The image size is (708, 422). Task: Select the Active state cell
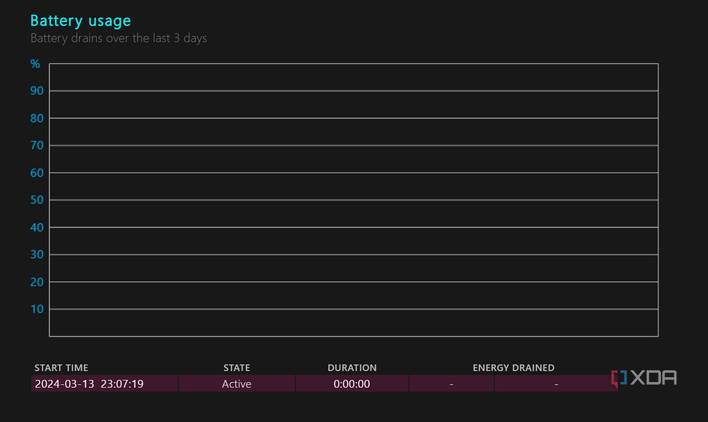coord(237,384)
